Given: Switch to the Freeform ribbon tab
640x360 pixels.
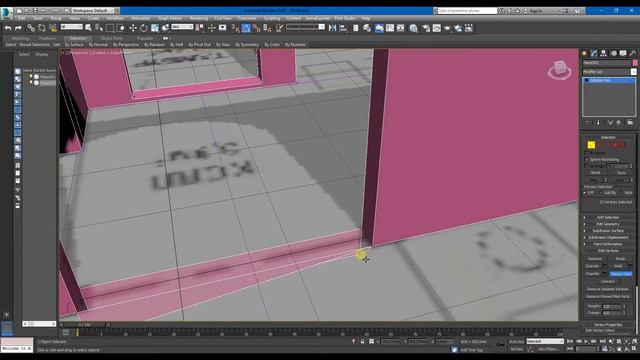Looking at the screenshot, I should tap(47, 38).
